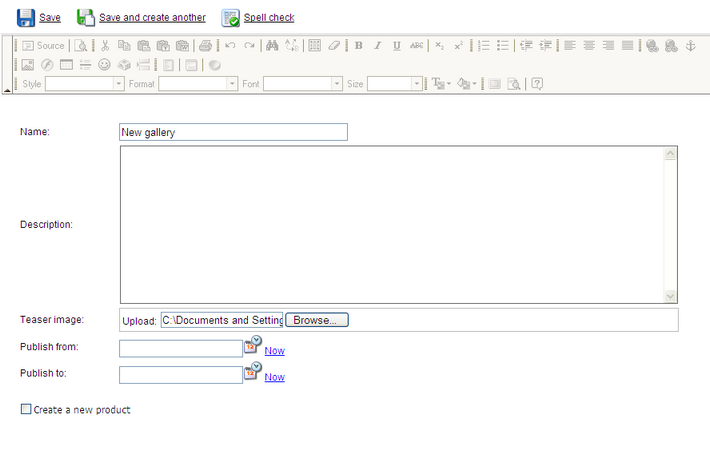Toggle Italic formatting
Image resolution: width=710 pixels, height=463 pixels.
pyautogui.click(x=378, y=46)
